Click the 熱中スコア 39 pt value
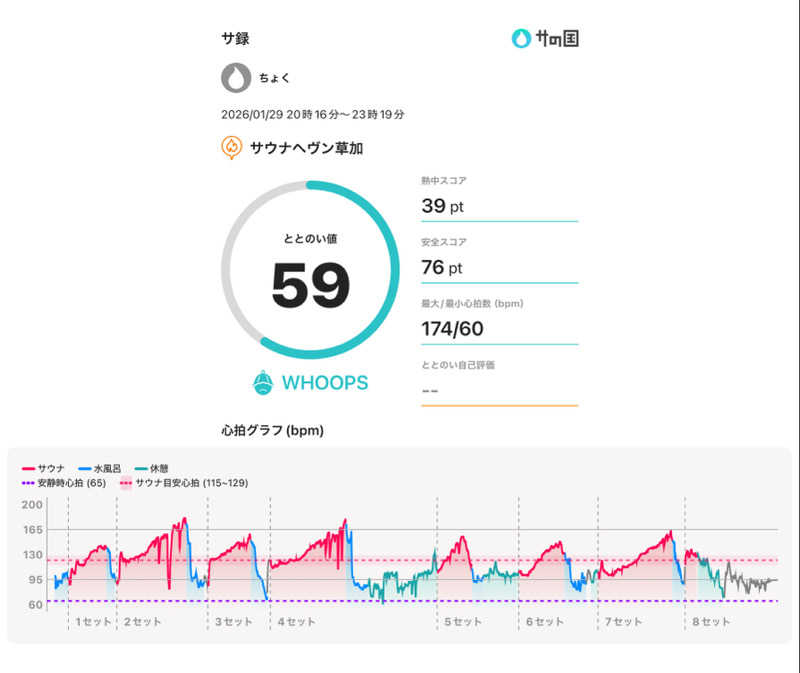800x673 pixels. click(x=443, y=206)
